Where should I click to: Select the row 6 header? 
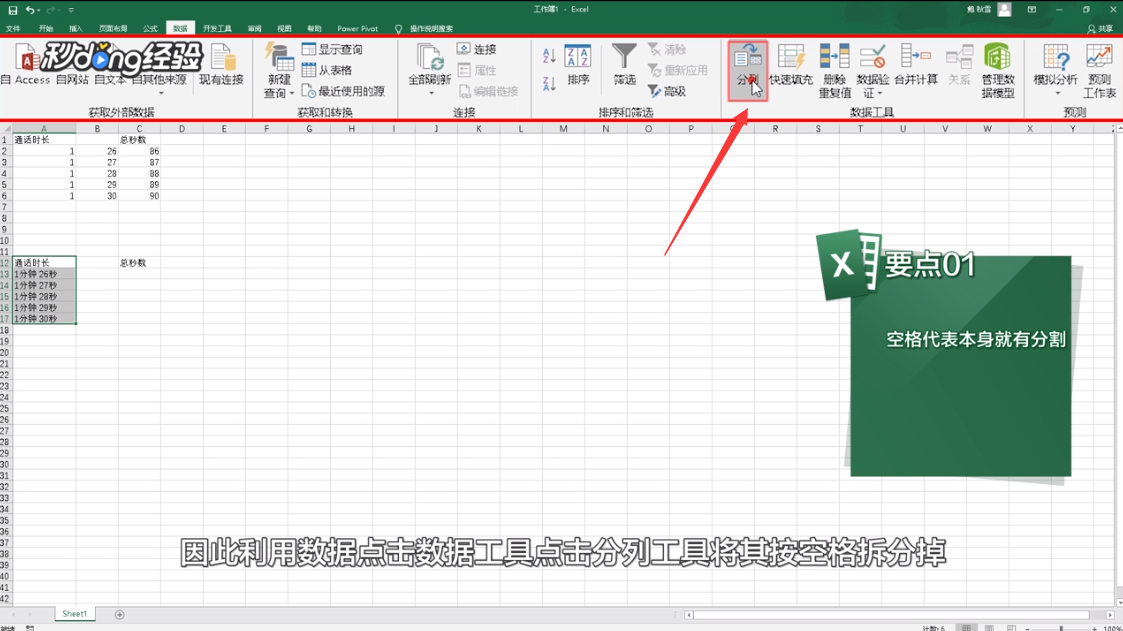click(5, 196)
